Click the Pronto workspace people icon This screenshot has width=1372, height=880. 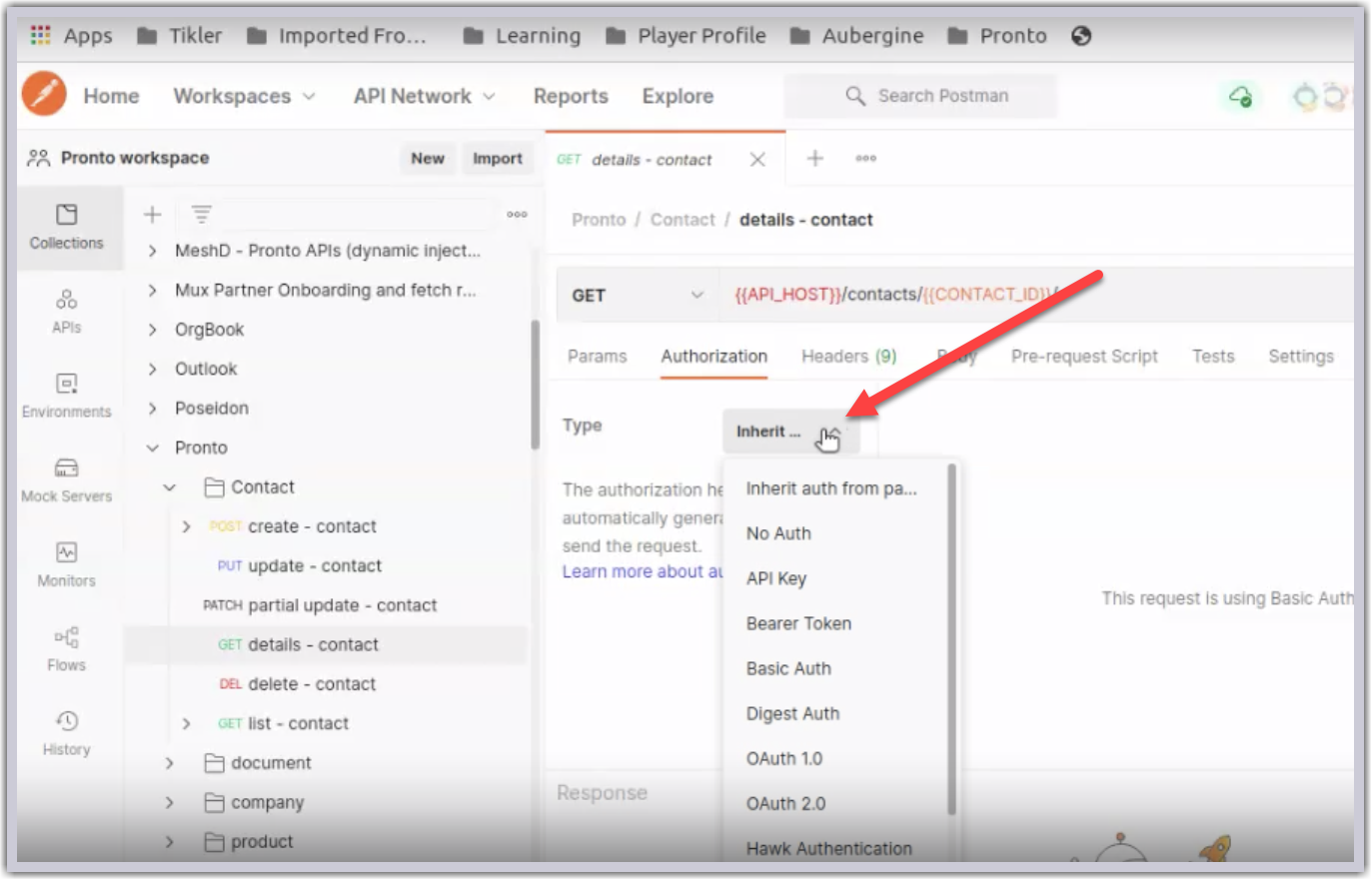click(39, 158)
